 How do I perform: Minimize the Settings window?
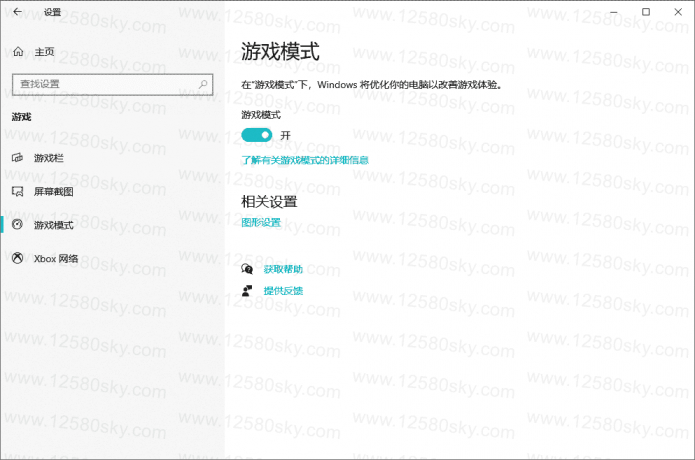point(613,12)
